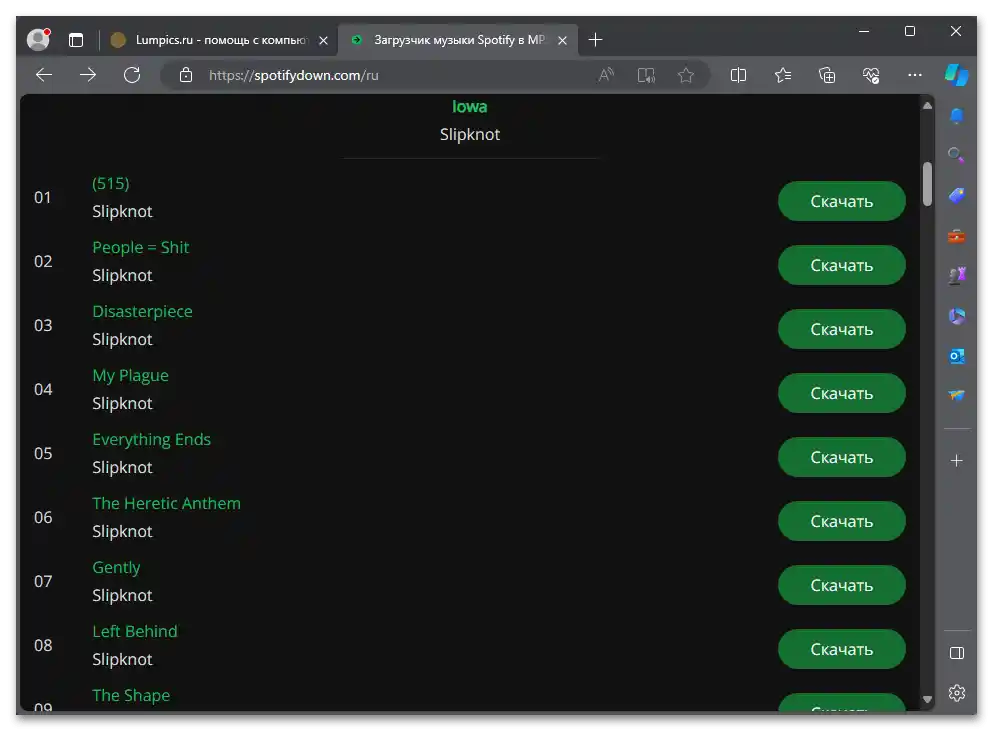Go forward to the next page
993x731 pixels.
pyautogui.click(x=88, y=75)
